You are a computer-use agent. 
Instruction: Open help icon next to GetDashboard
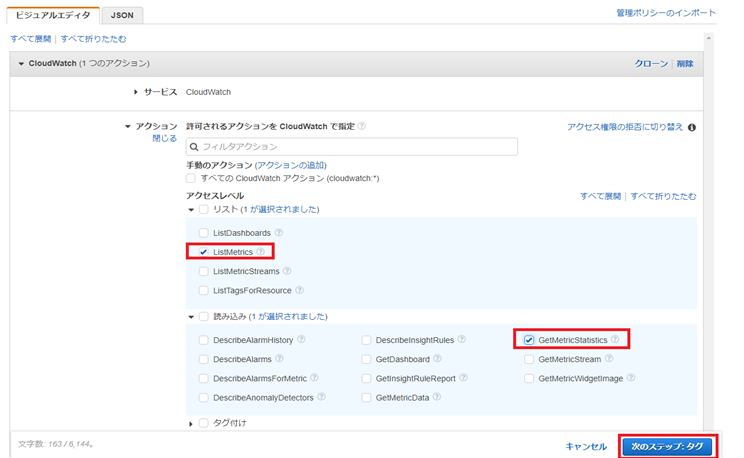[x=437, y=358]
